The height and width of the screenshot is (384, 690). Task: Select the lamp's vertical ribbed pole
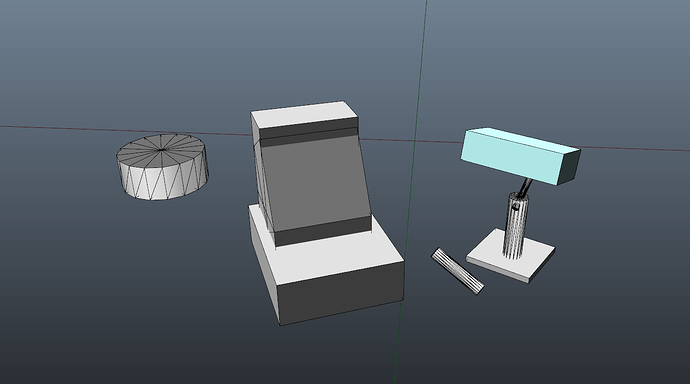(x=515, y=224)
